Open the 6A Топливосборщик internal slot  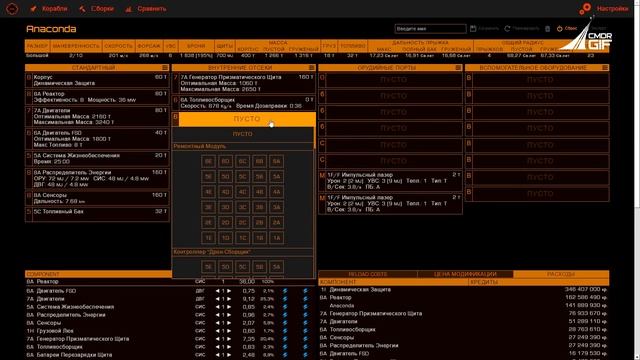coord(244,103)
